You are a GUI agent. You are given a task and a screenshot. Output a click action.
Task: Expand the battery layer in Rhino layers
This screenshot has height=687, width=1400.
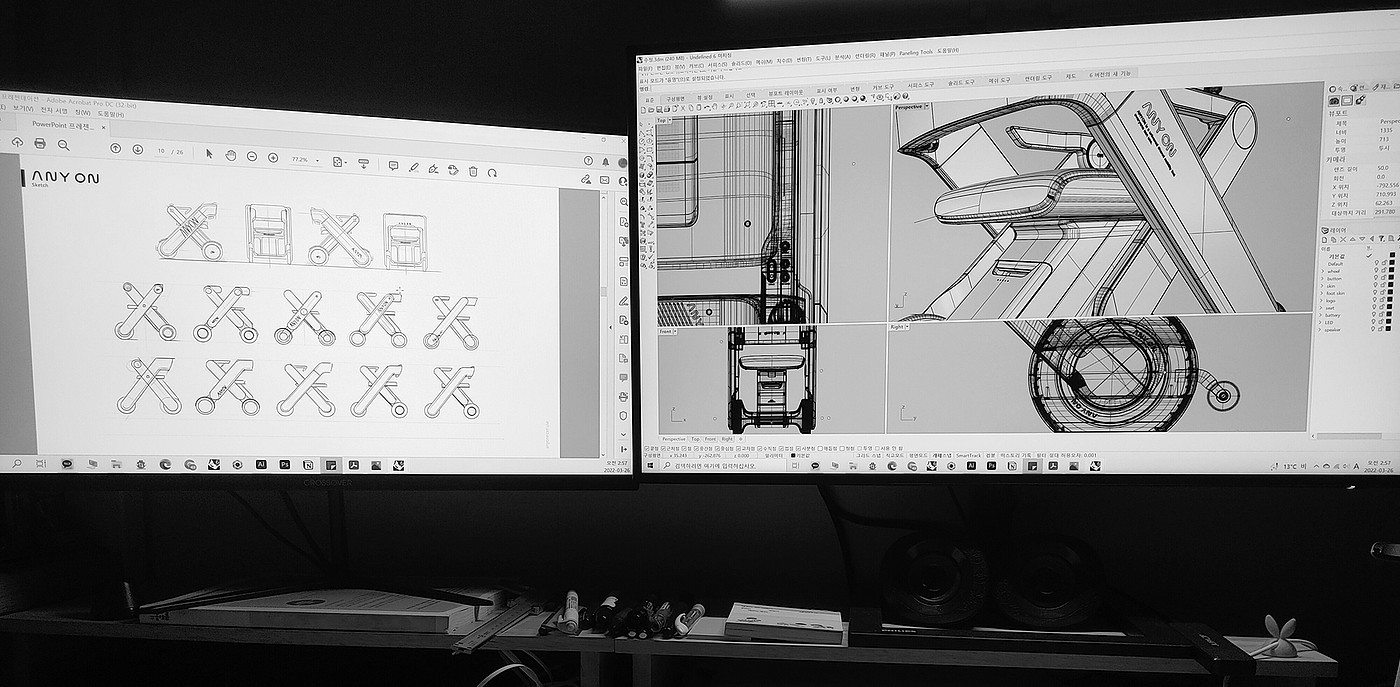(1322, 314)
